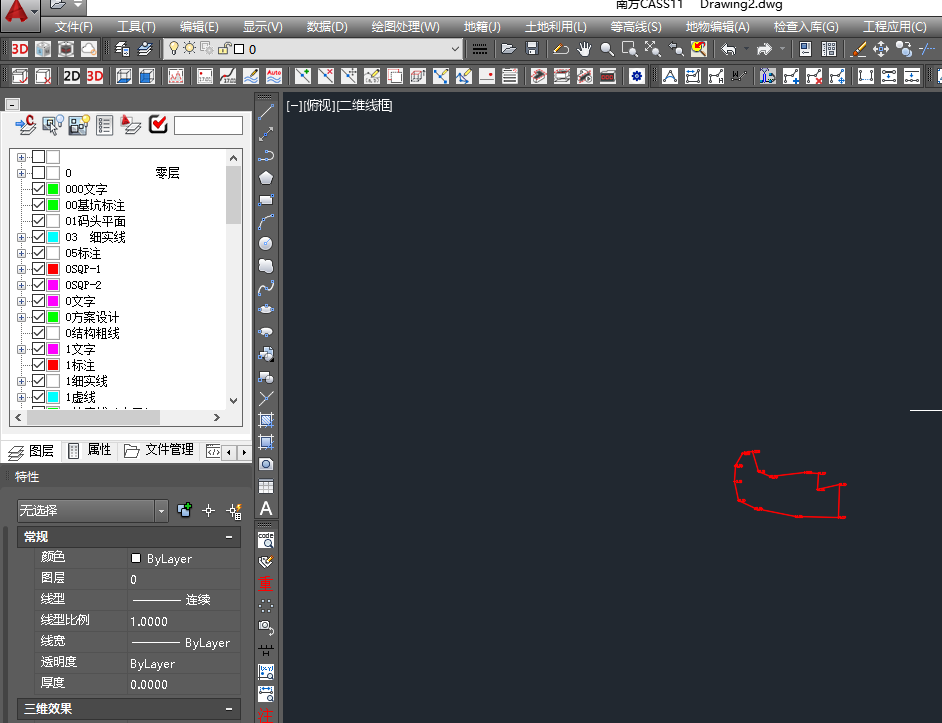Click the panel collapse minus button
Screen dimensions: 942x723
12,105
